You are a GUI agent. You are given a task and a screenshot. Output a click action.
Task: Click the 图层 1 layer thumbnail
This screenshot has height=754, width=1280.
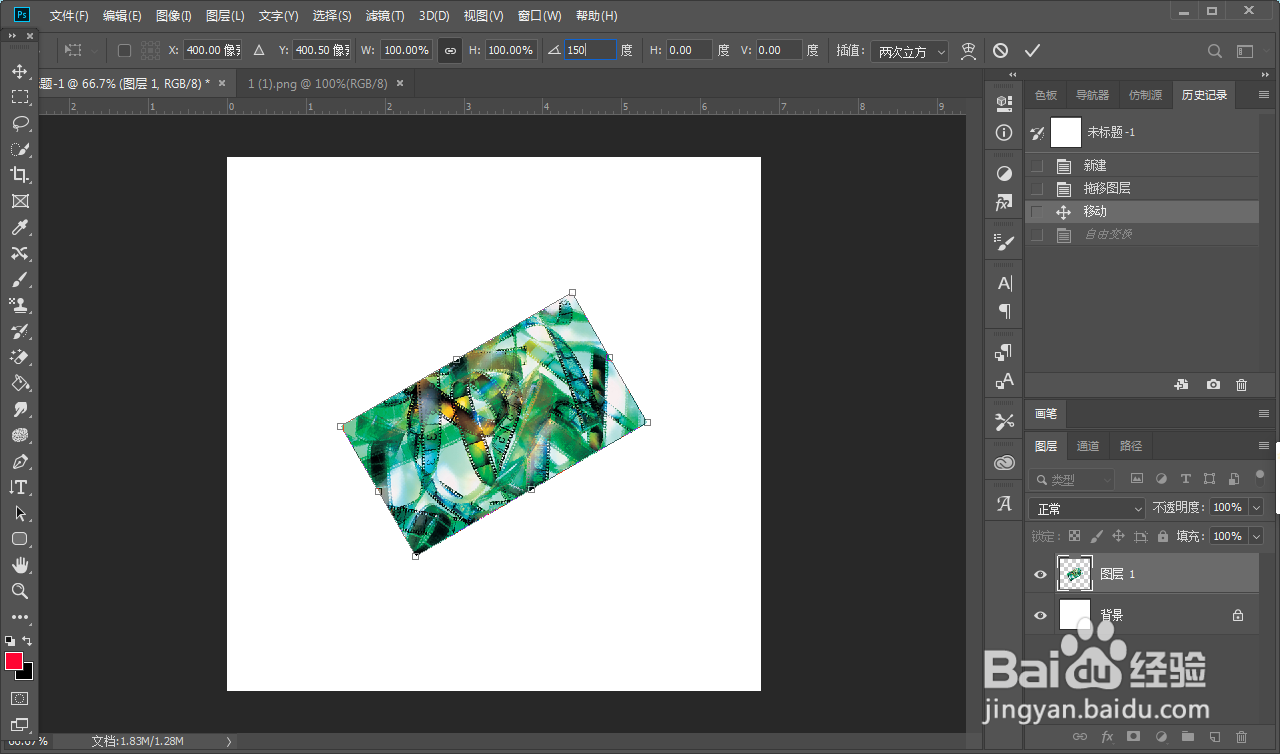1074,574
